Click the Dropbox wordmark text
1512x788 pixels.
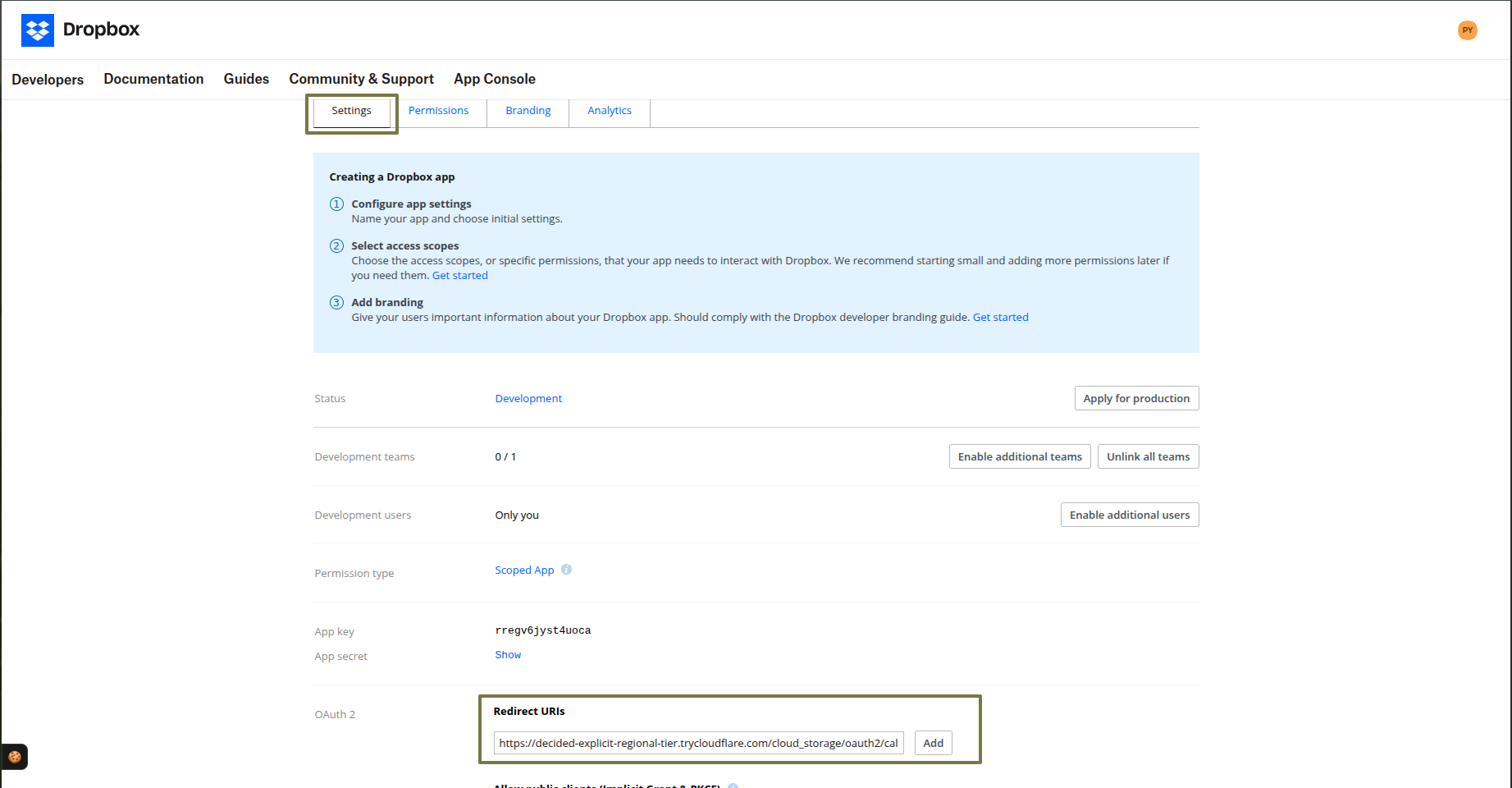click(x=101, y=30)
